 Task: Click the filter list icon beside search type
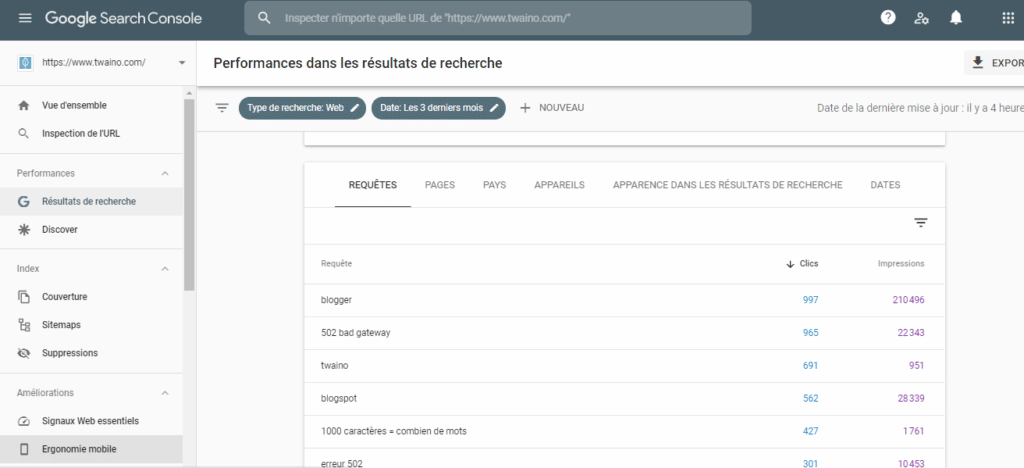point(222,108)
